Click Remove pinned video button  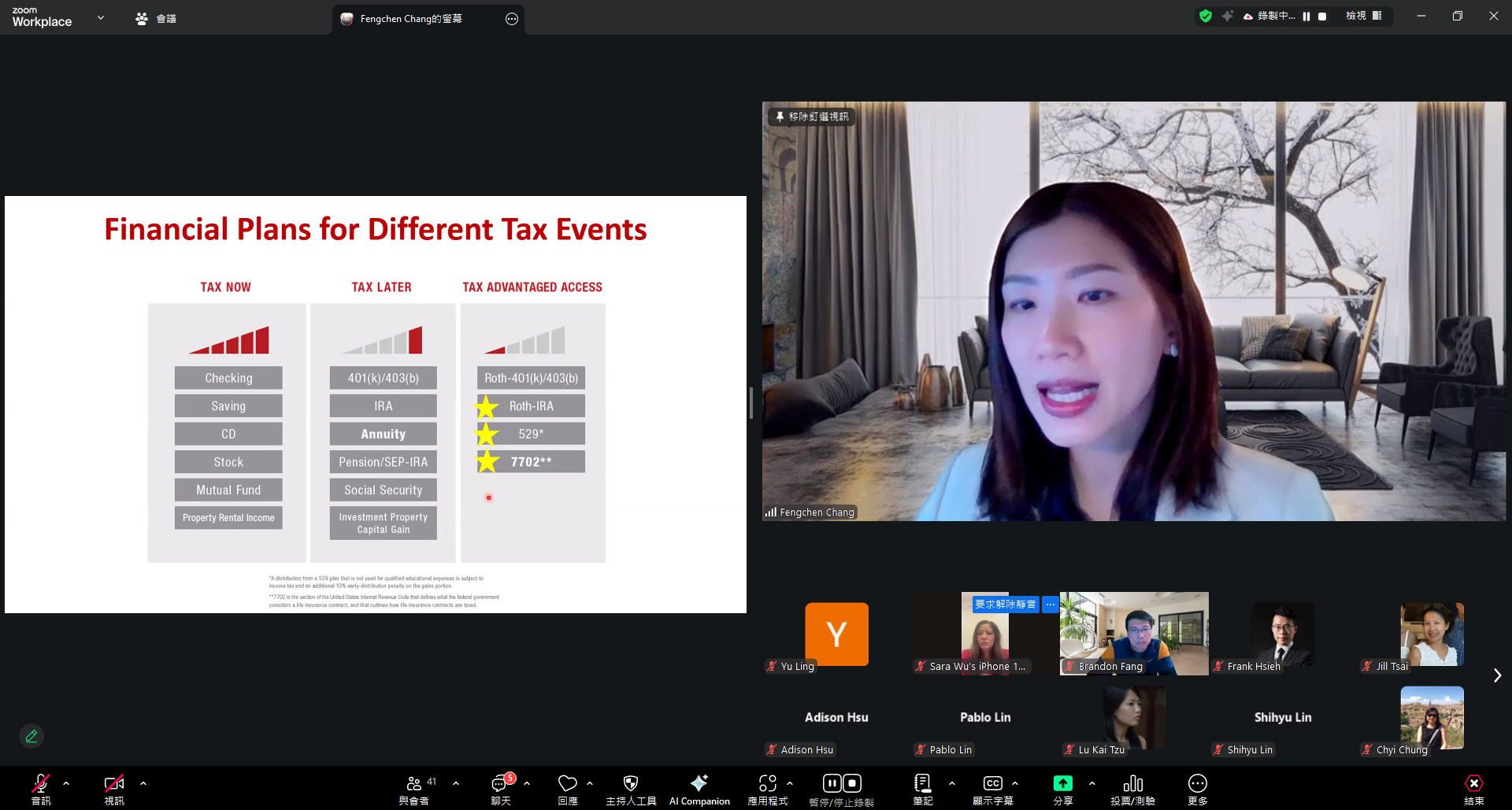pyautogui.click(x=812, y=117)
